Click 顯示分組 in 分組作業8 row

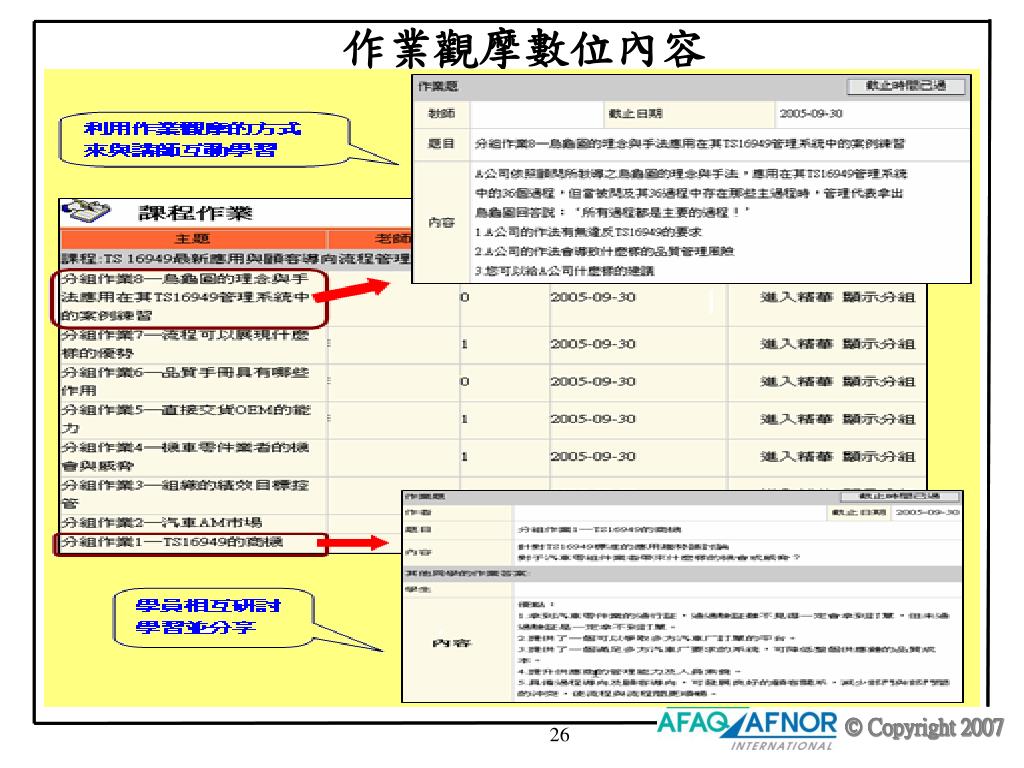click(878, 297)
